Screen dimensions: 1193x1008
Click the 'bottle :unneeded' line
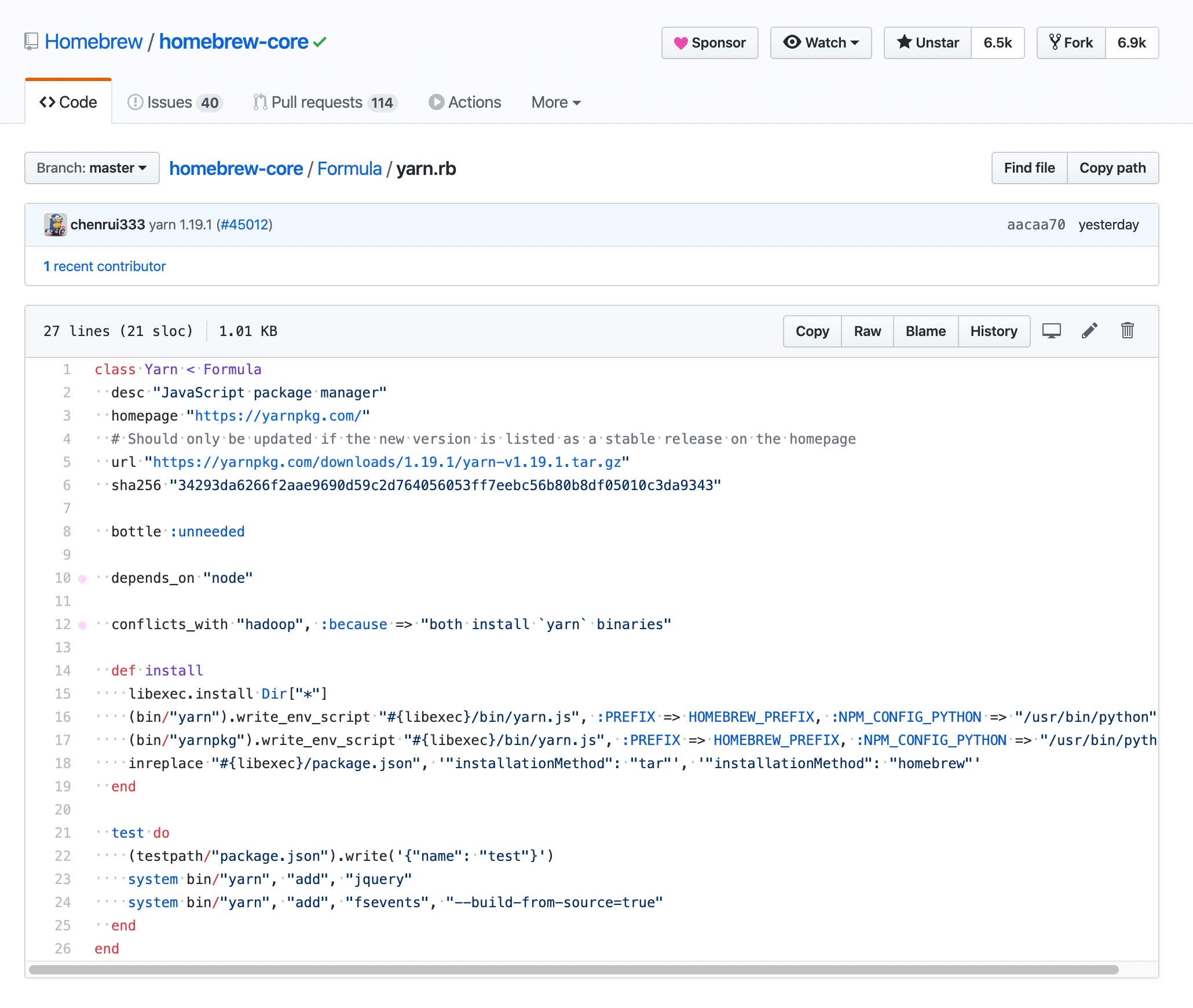[x=178, y=532]
